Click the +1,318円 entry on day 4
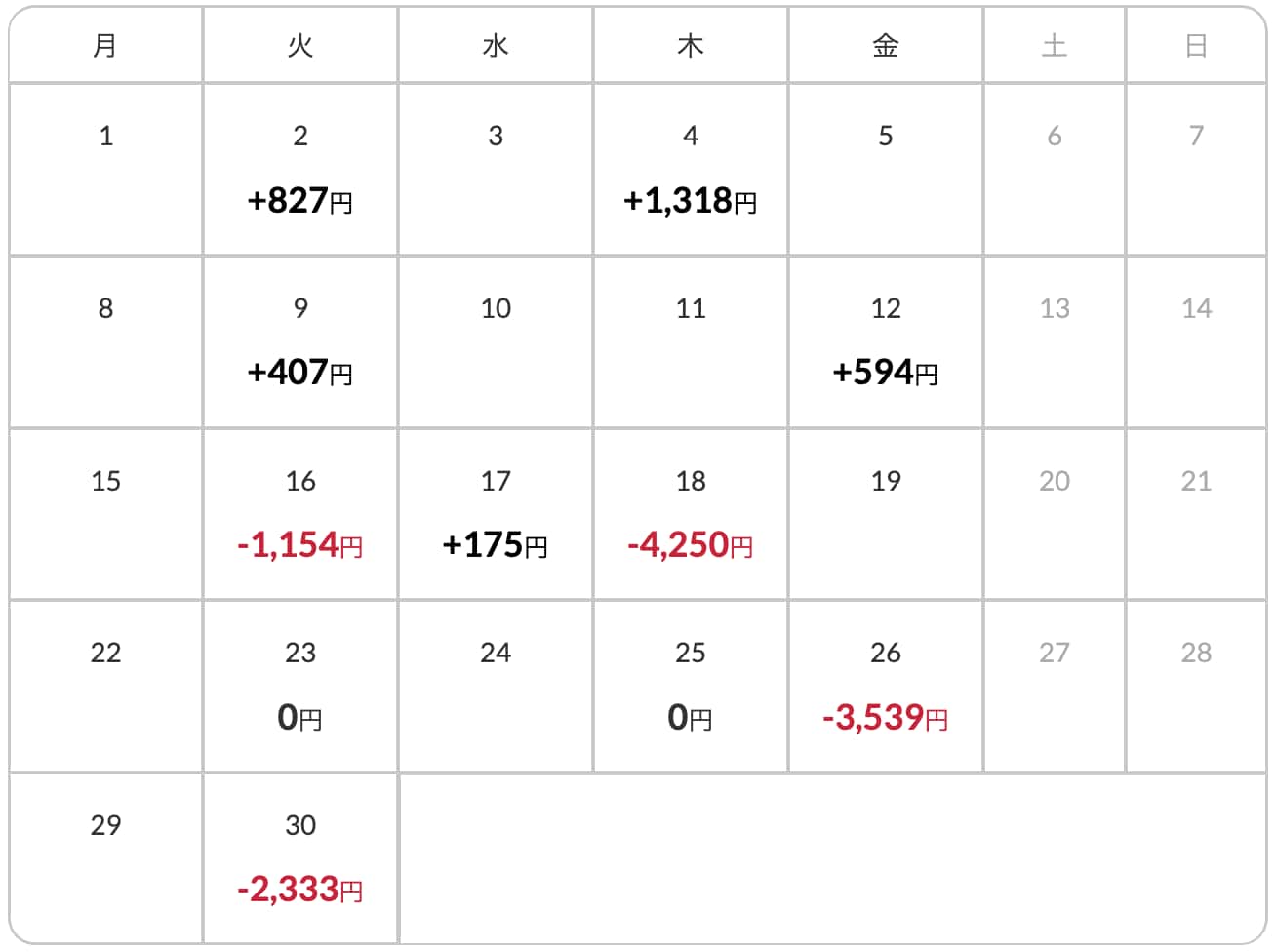1276x952 pixels. pyautogui.click(x=690, y=201)
